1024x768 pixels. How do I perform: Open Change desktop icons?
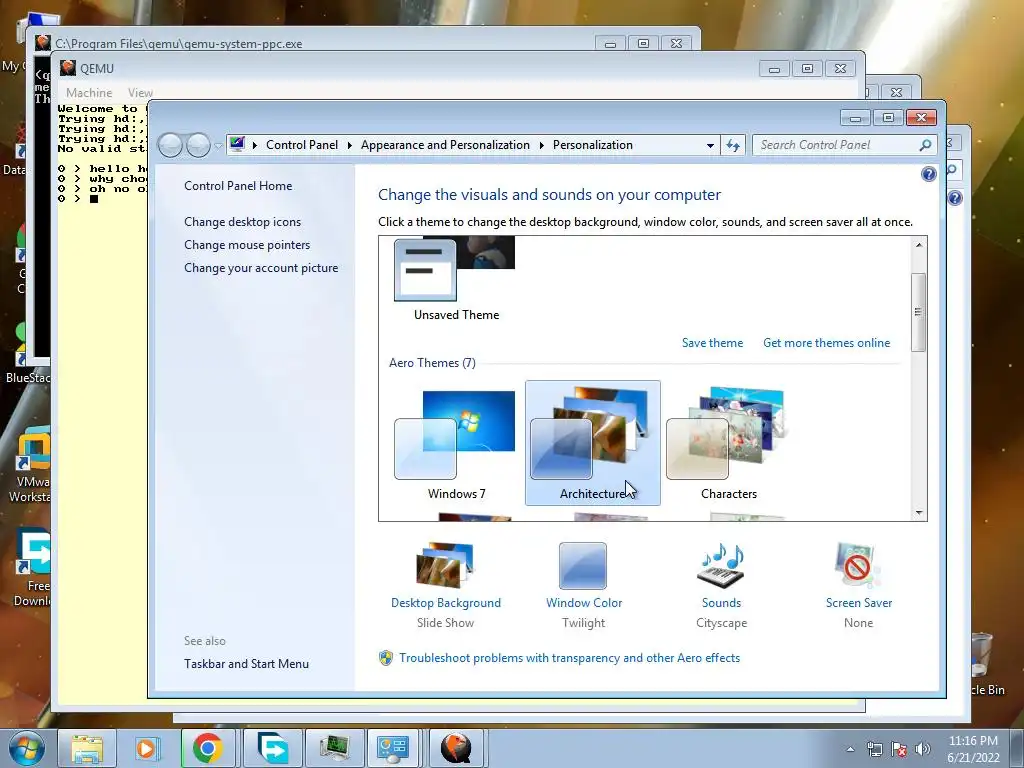[242, 221]
